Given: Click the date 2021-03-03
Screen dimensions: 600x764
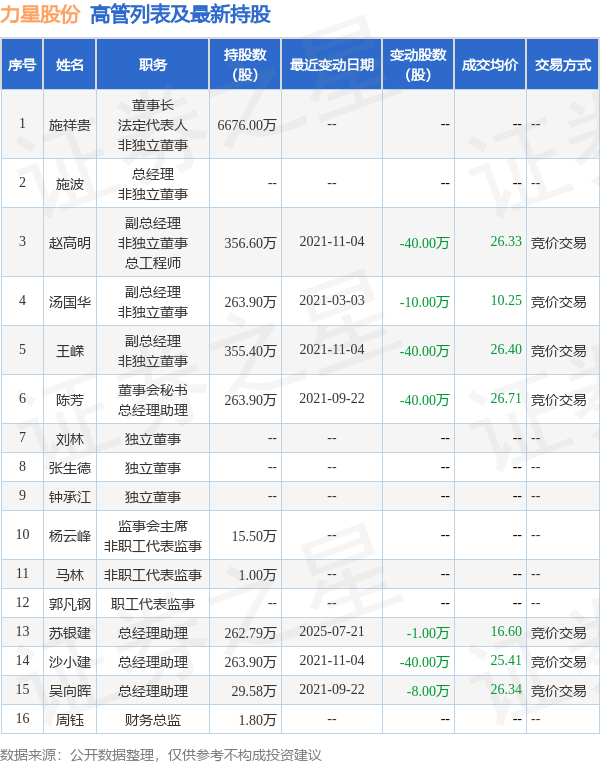Looking at the screenshot, I should coord(332,300).
